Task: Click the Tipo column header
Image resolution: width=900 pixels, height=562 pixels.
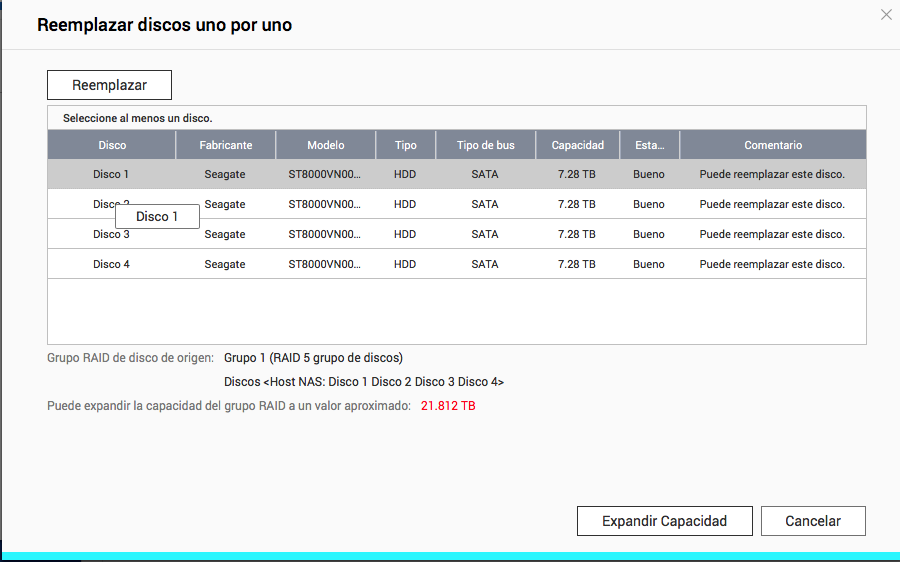Action: click(405, 145)
